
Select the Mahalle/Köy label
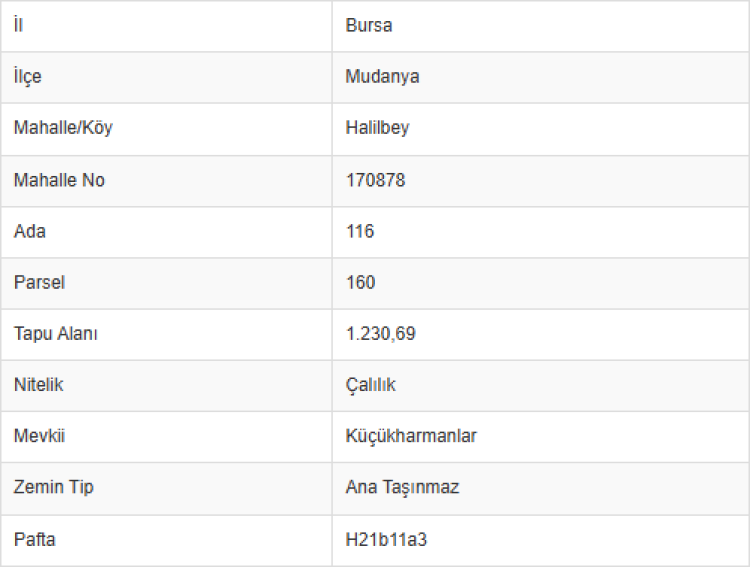point(56,128)
